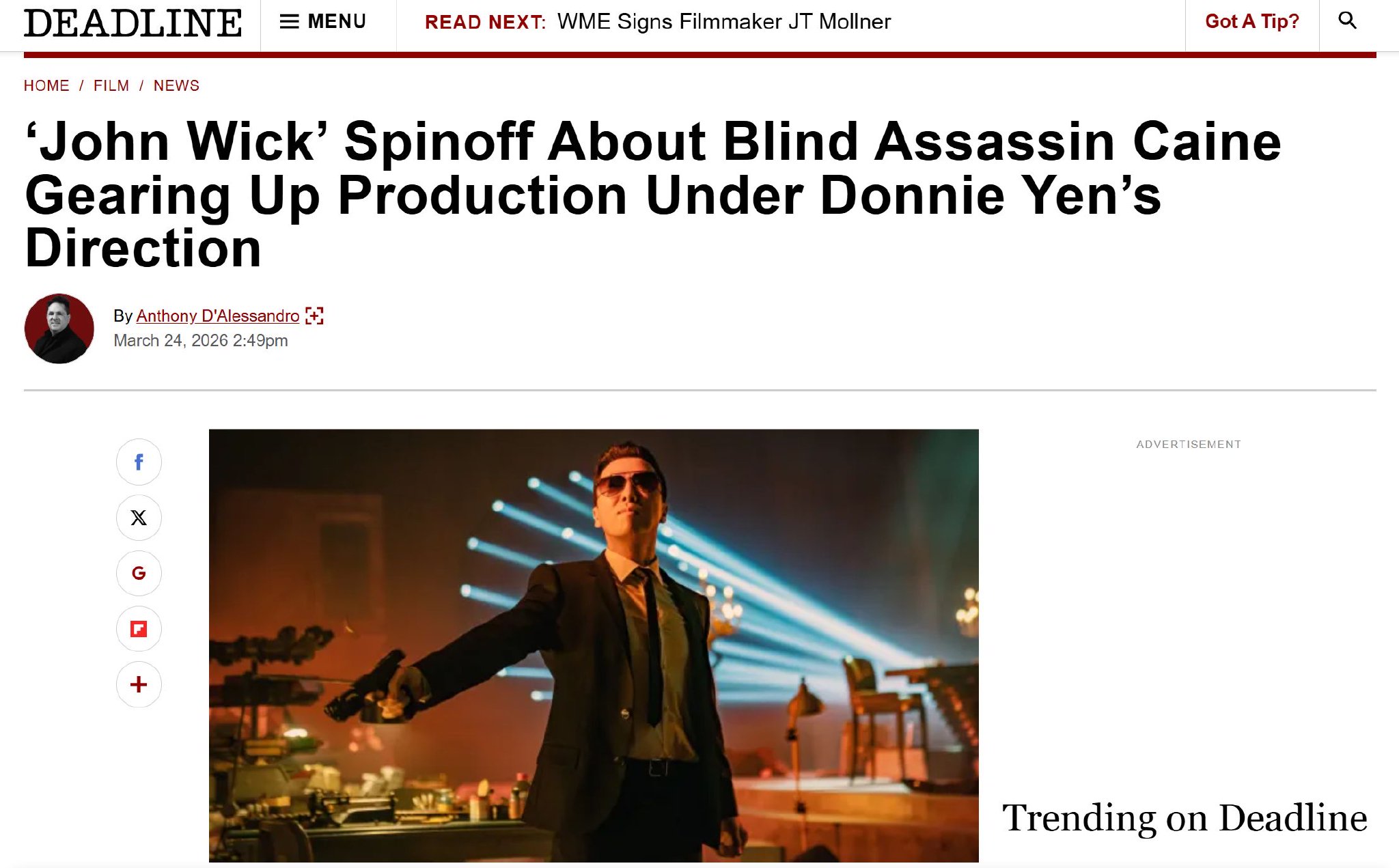Open the author avatar photo
Screen dimensions: 1399x868
59,328
